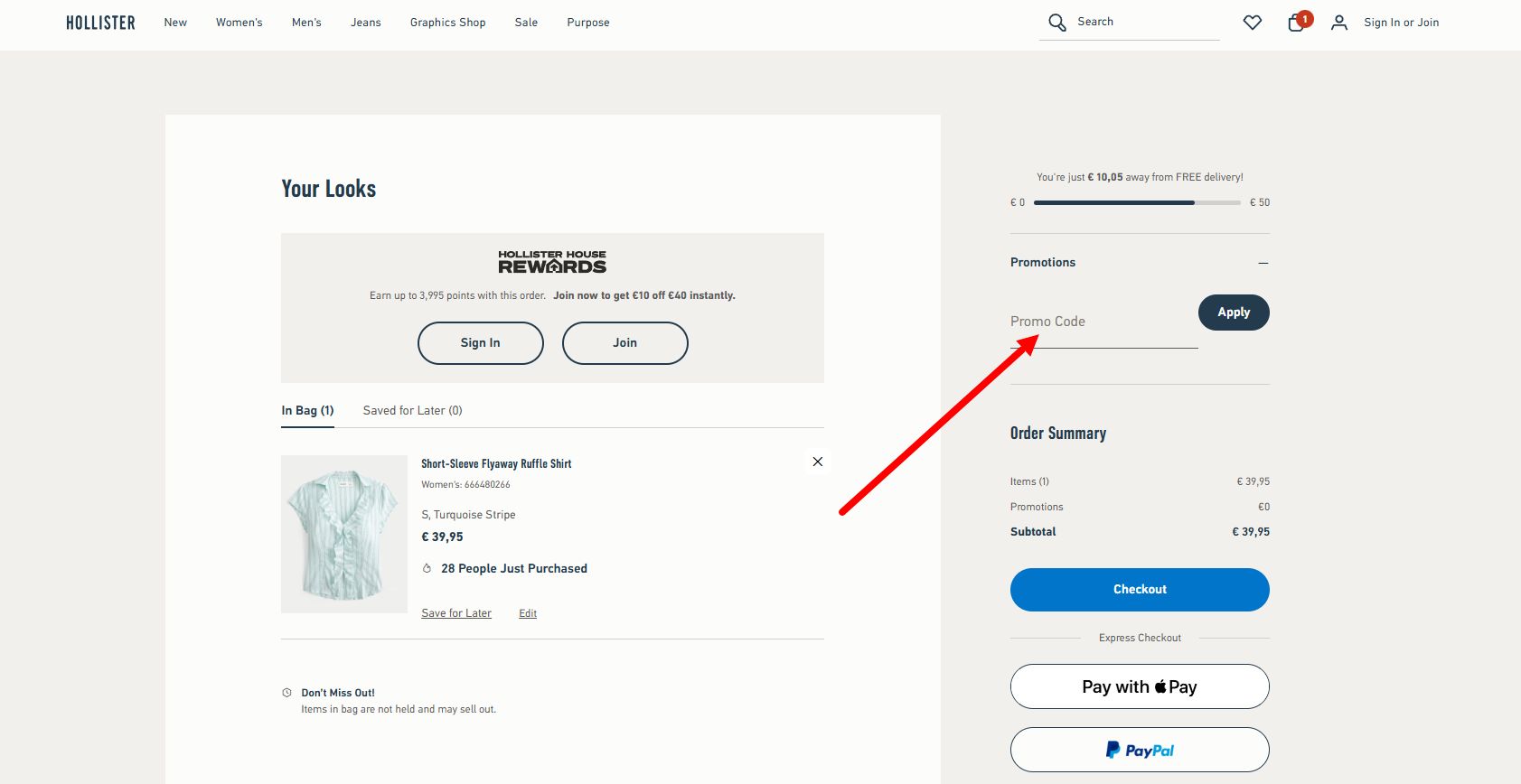
Task: Pay with Apple Pay
Action: [1140, 686]
